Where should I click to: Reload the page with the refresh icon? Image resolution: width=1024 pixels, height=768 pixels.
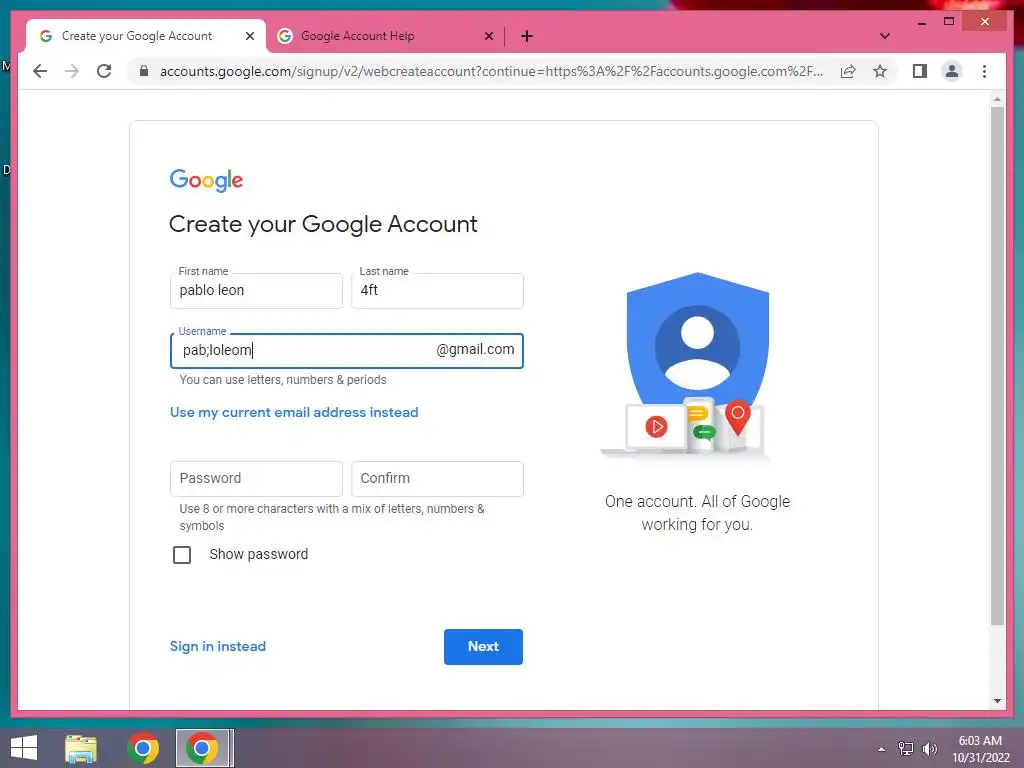104,71
